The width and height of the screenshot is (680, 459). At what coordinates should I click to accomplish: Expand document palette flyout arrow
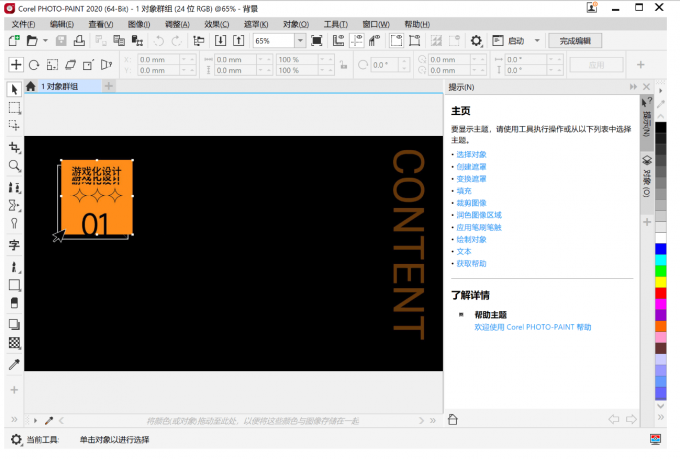[36, 420]
